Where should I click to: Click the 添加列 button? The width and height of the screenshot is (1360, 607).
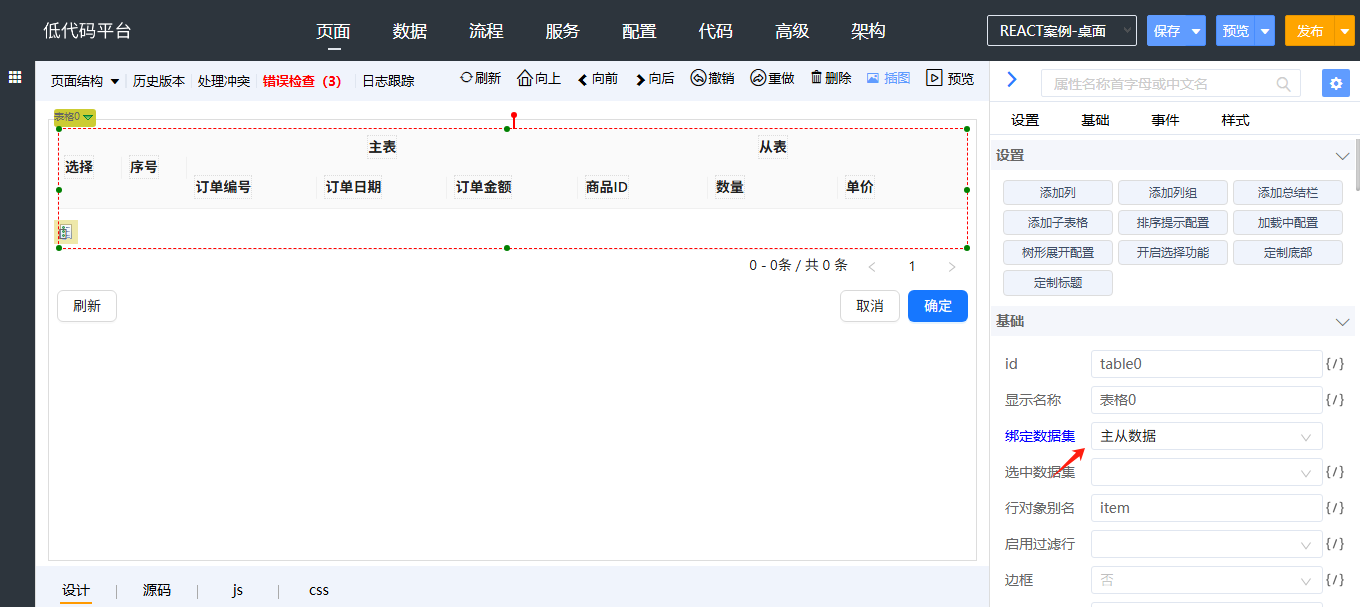pos(1058,193)
